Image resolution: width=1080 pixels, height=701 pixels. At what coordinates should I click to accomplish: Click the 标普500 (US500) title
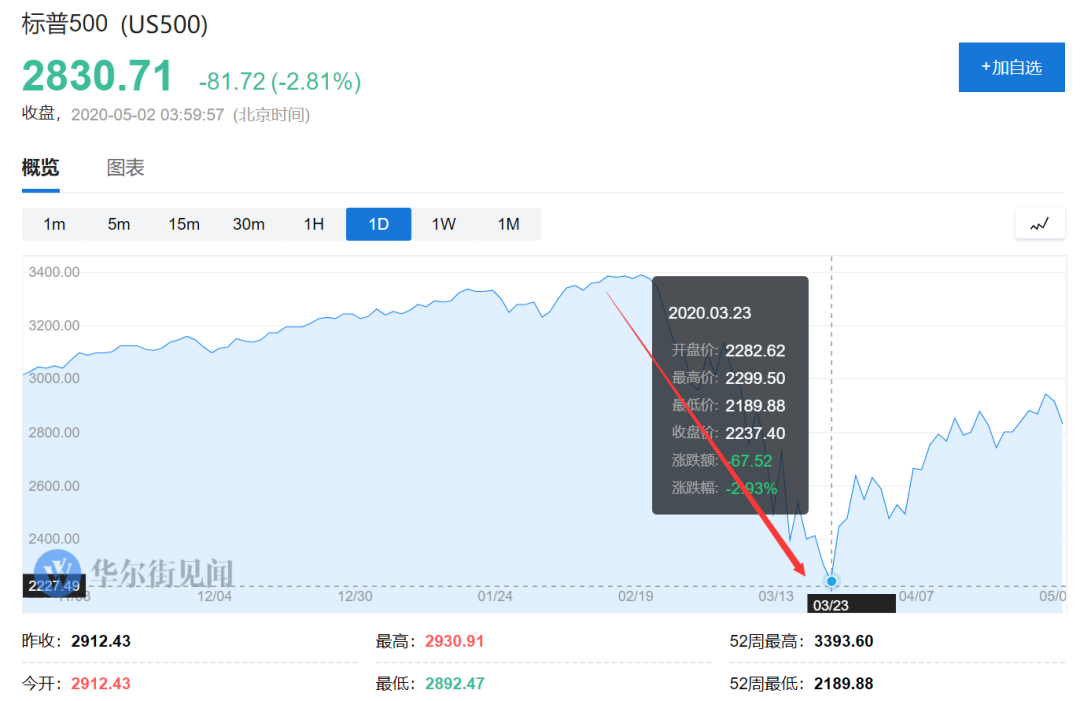click(114, 24)
